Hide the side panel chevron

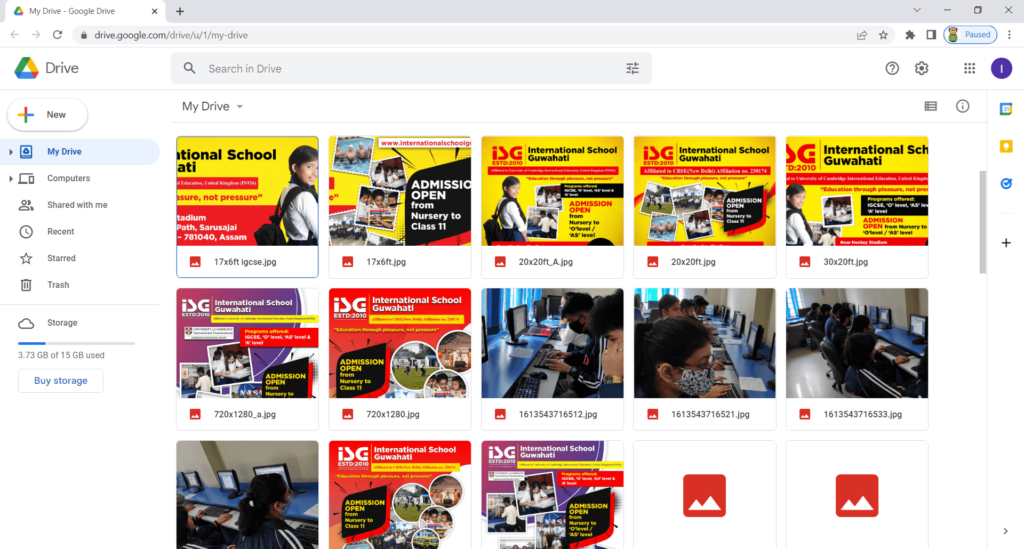click(1006, 531)
